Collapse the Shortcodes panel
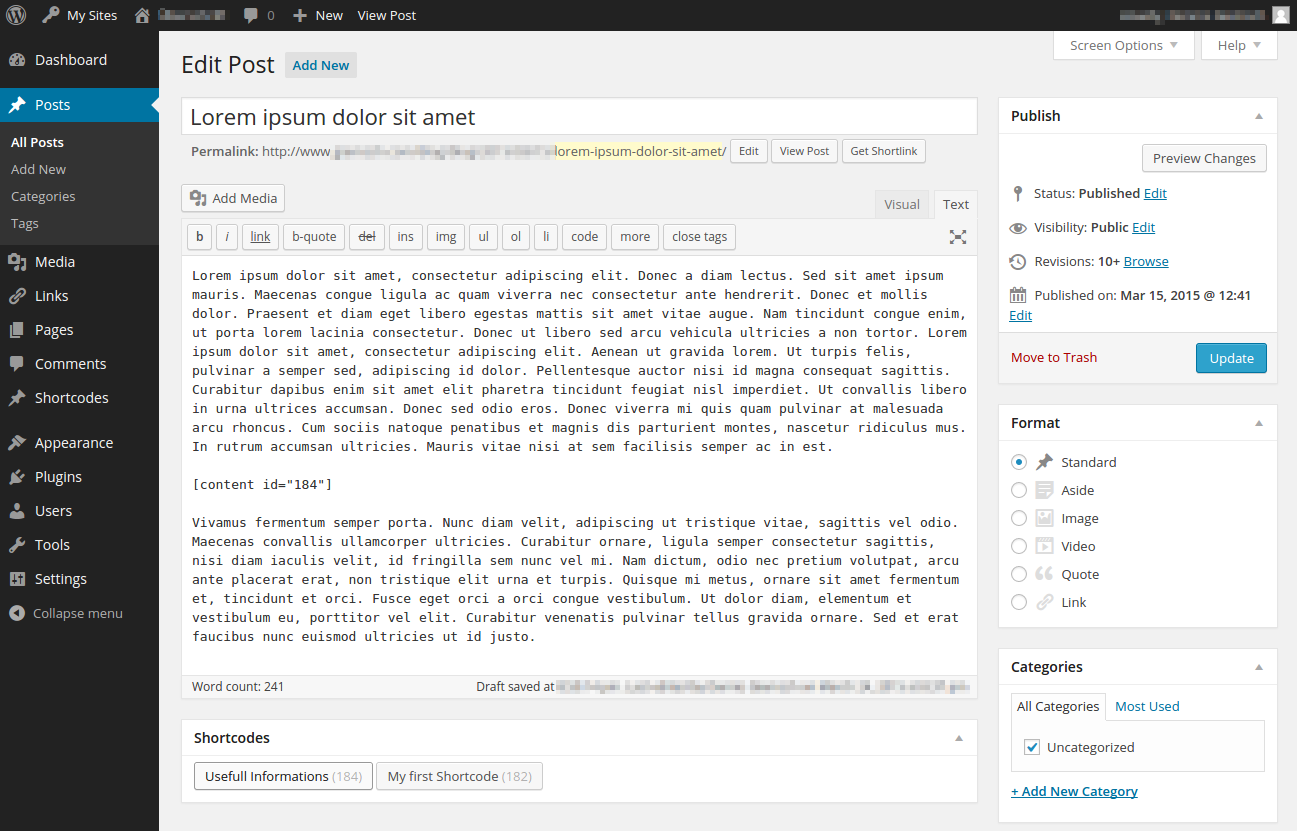This screenshot has width=1297, height=831. pyautogui.click(x=959, y=738)
